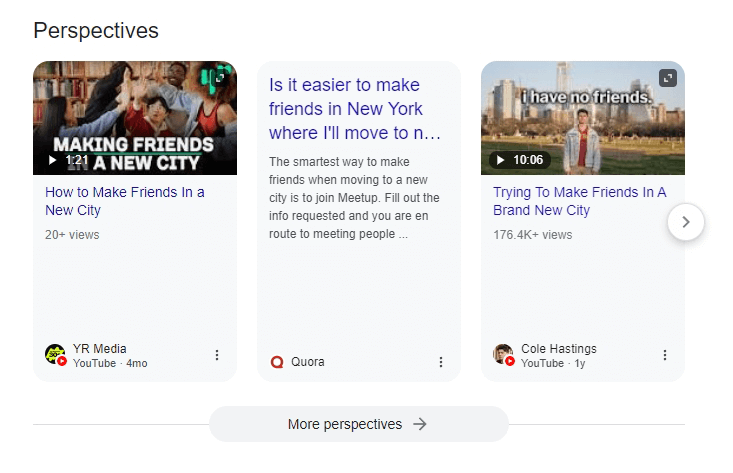The width and height of the screenshot is (733, 473).
Task: Play the 1:21 Making Friends video
Action: tap(68, 160)
